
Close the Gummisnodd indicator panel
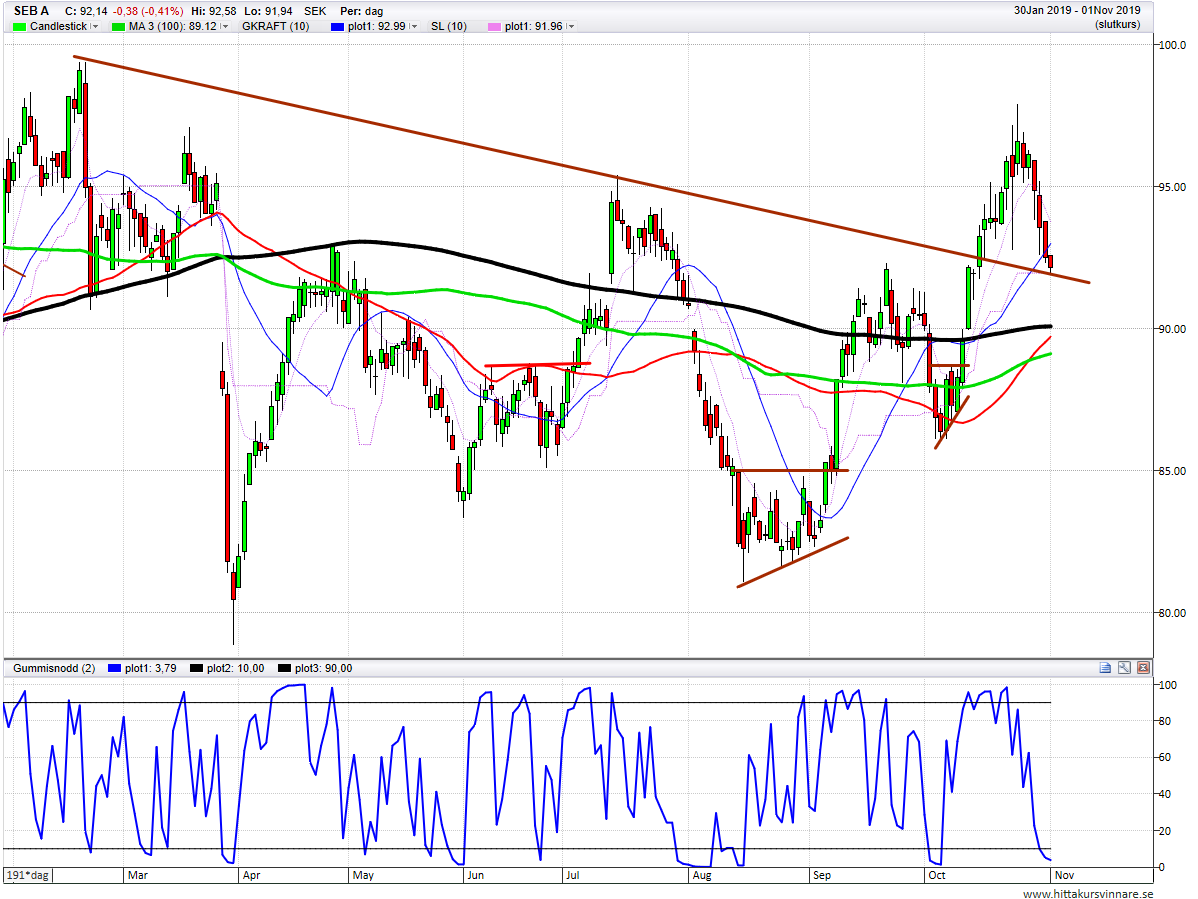tap(1143, 668)
